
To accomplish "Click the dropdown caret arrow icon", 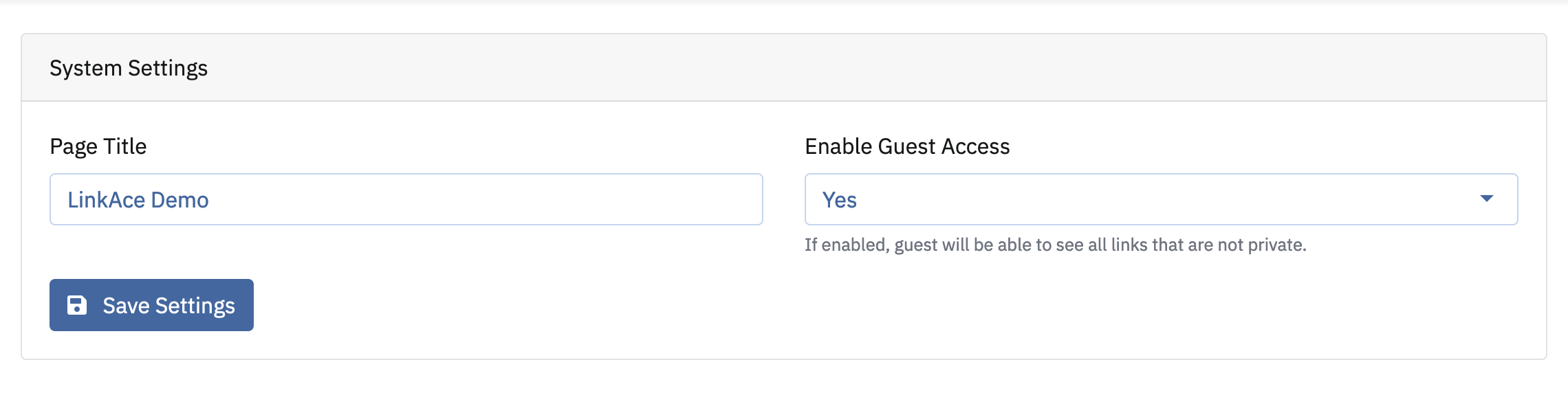I will (x=1486, y=199).
